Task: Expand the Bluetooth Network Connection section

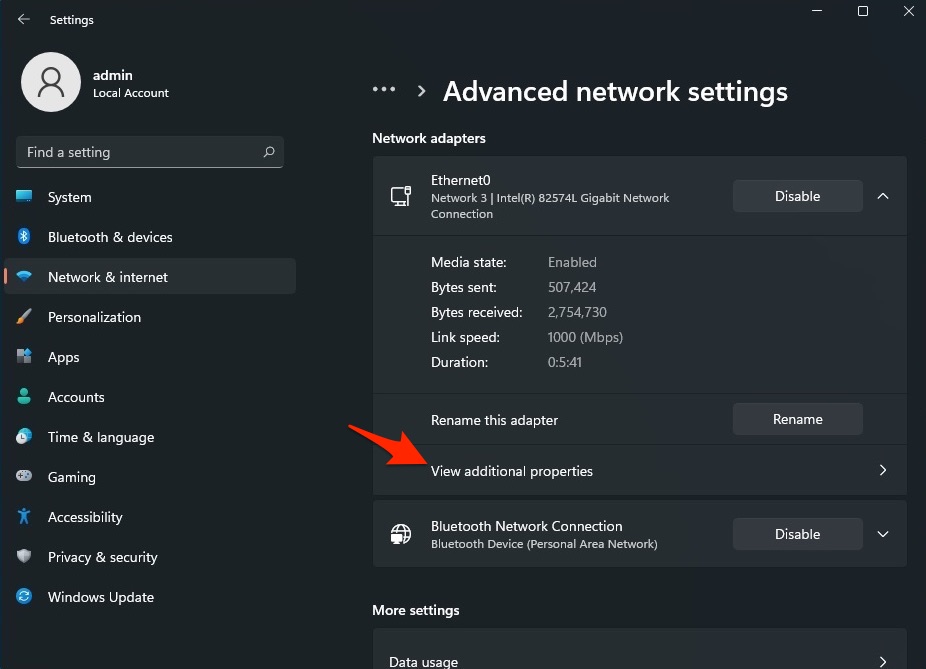Action: coord(883,534)
